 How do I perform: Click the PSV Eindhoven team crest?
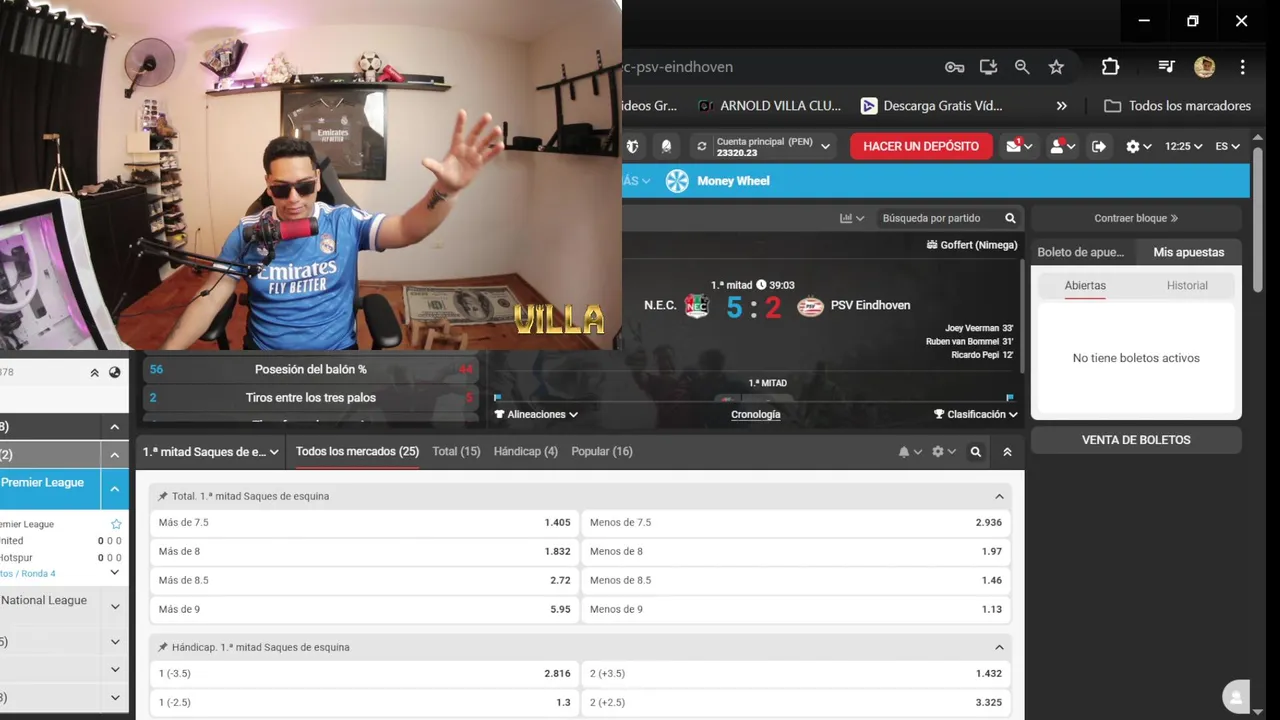click(x=810, y=306)
